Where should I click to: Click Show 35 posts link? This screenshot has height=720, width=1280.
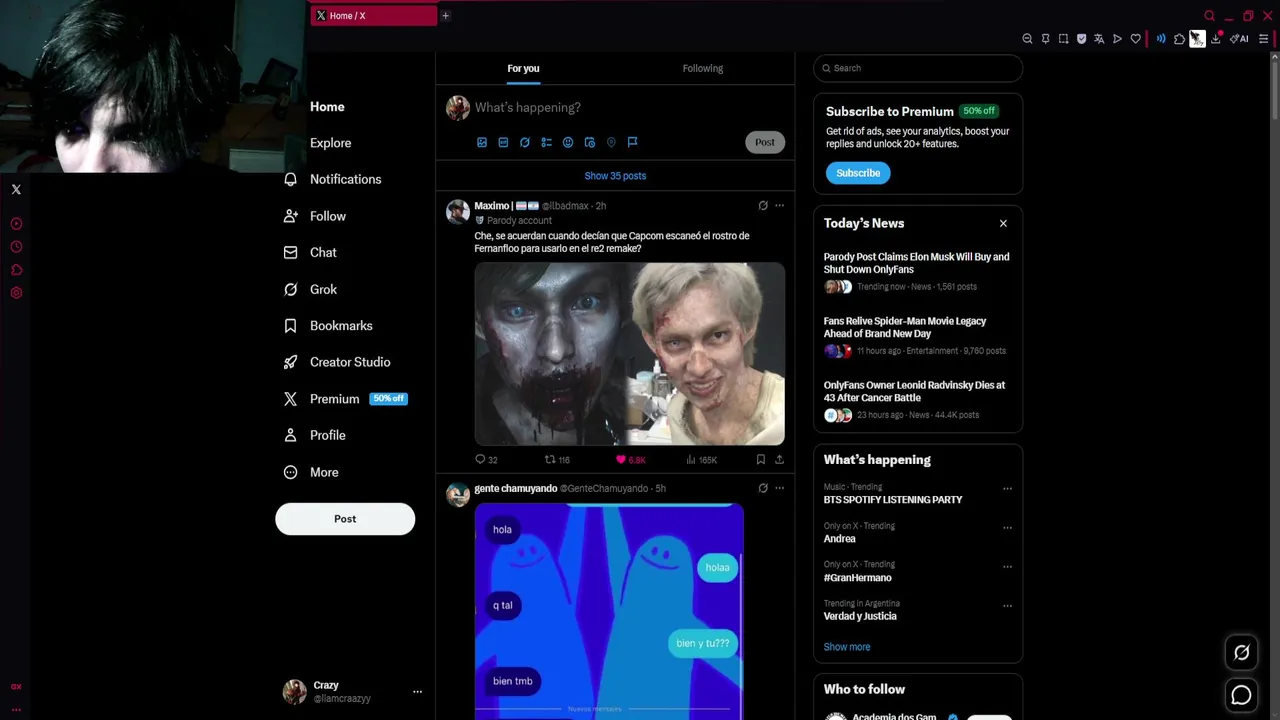pyautogui.click(x=615, y=176)
